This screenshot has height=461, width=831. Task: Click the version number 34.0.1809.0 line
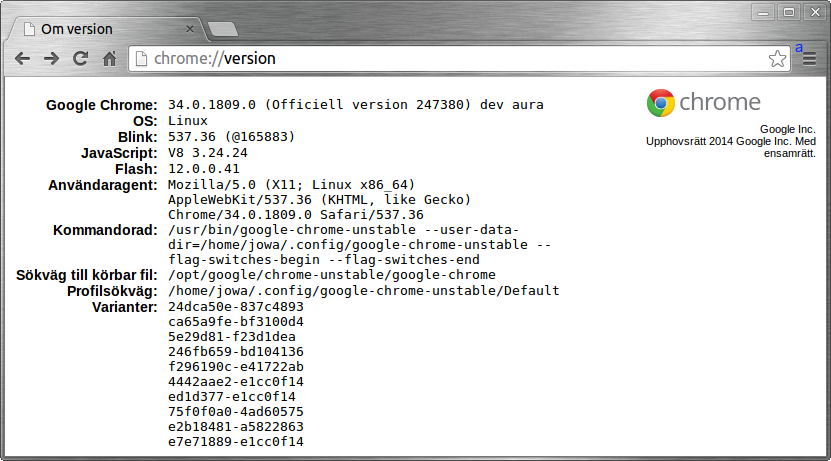point(356,104)
